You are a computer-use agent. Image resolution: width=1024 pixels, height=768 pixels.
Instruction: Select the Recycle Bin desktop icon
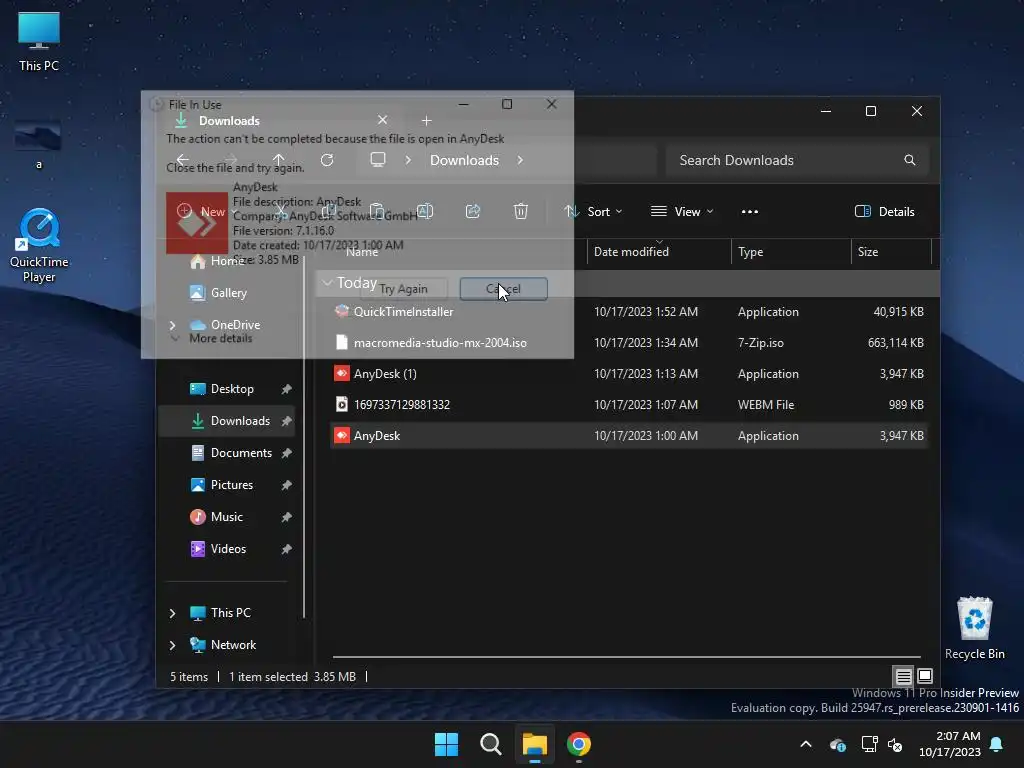click(974, 628)
